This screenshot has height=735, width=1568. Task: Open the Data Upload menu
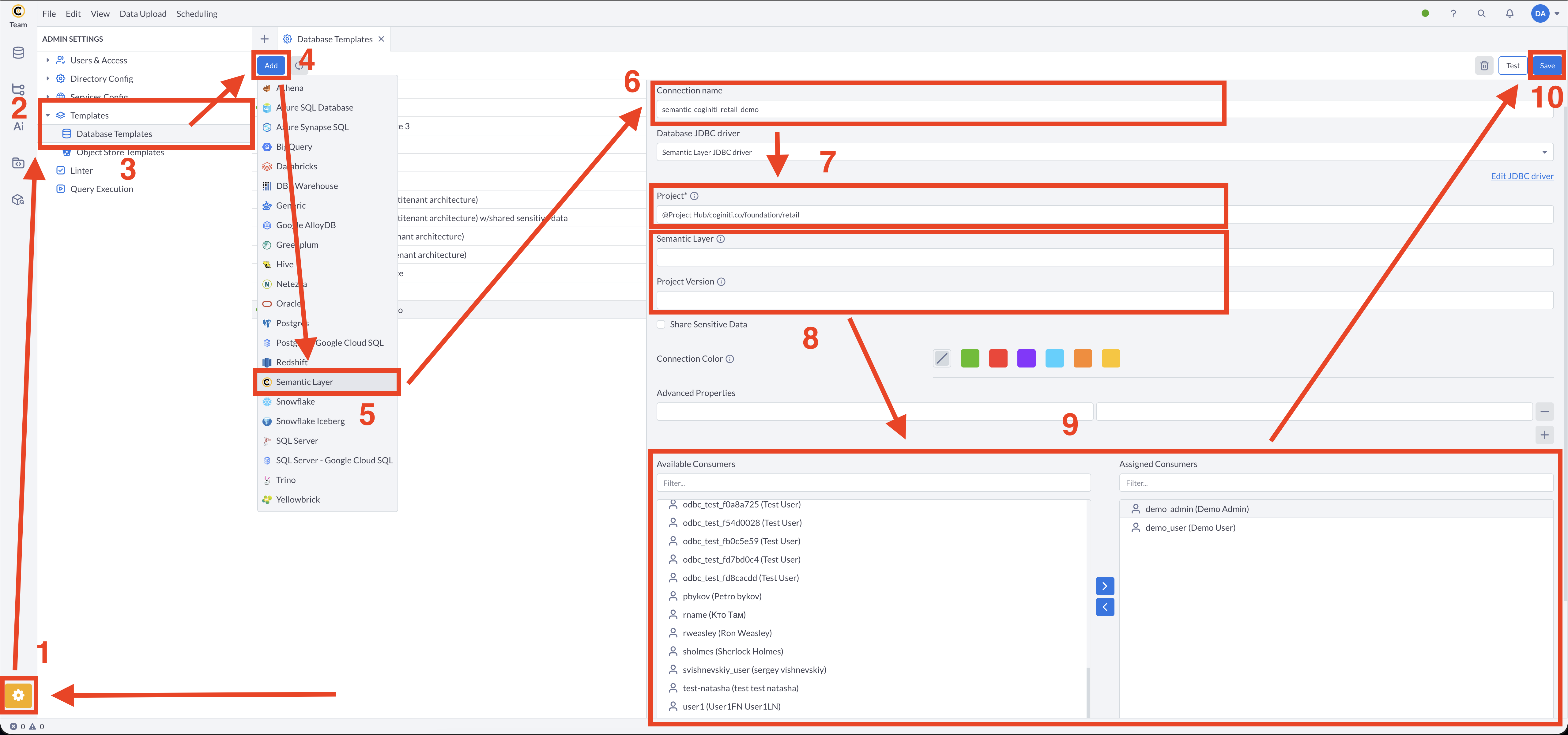(143, 13)
